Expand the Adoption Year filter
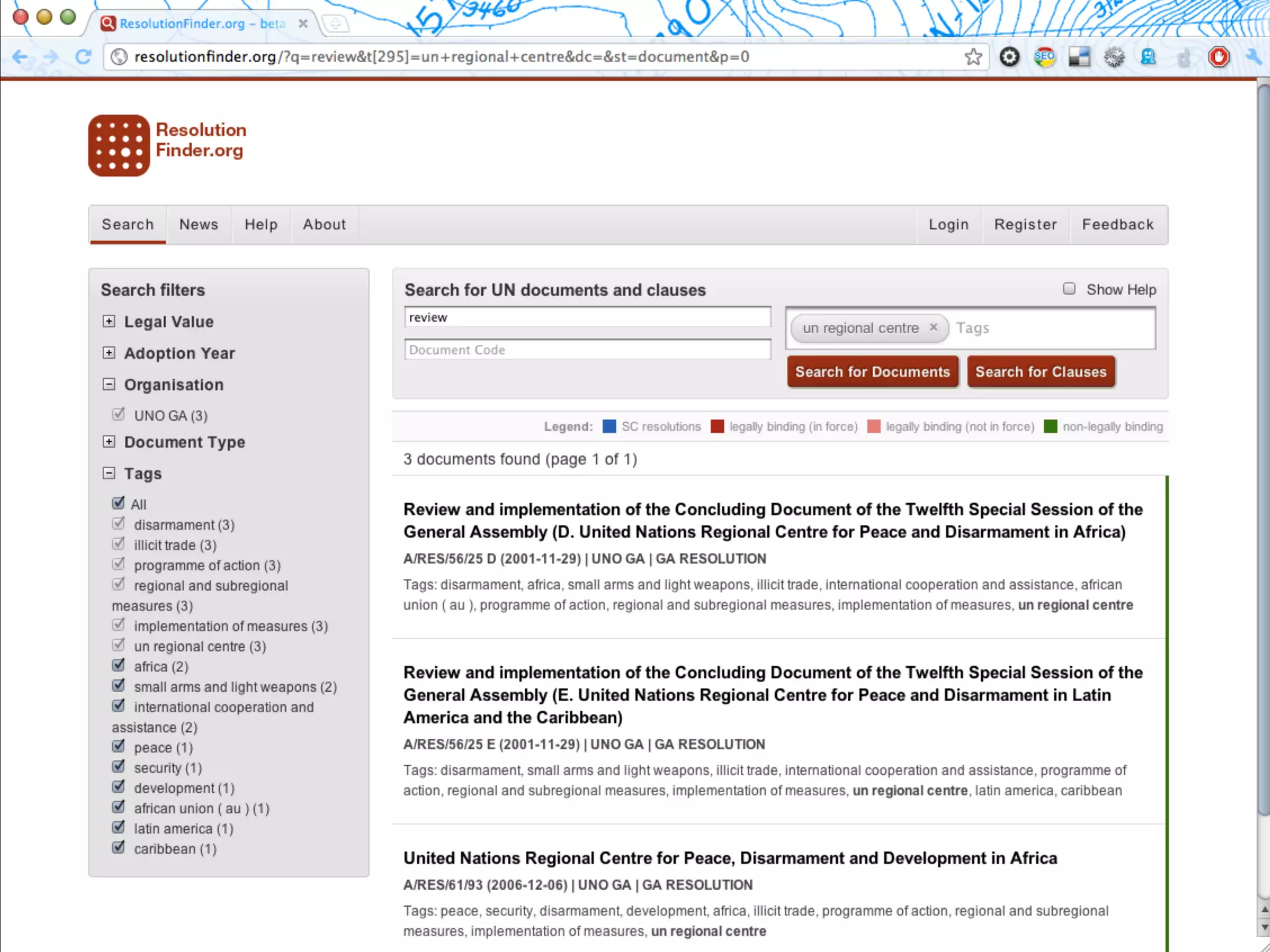Viewport: 1270px width, 952px height. tap(109, 353)
